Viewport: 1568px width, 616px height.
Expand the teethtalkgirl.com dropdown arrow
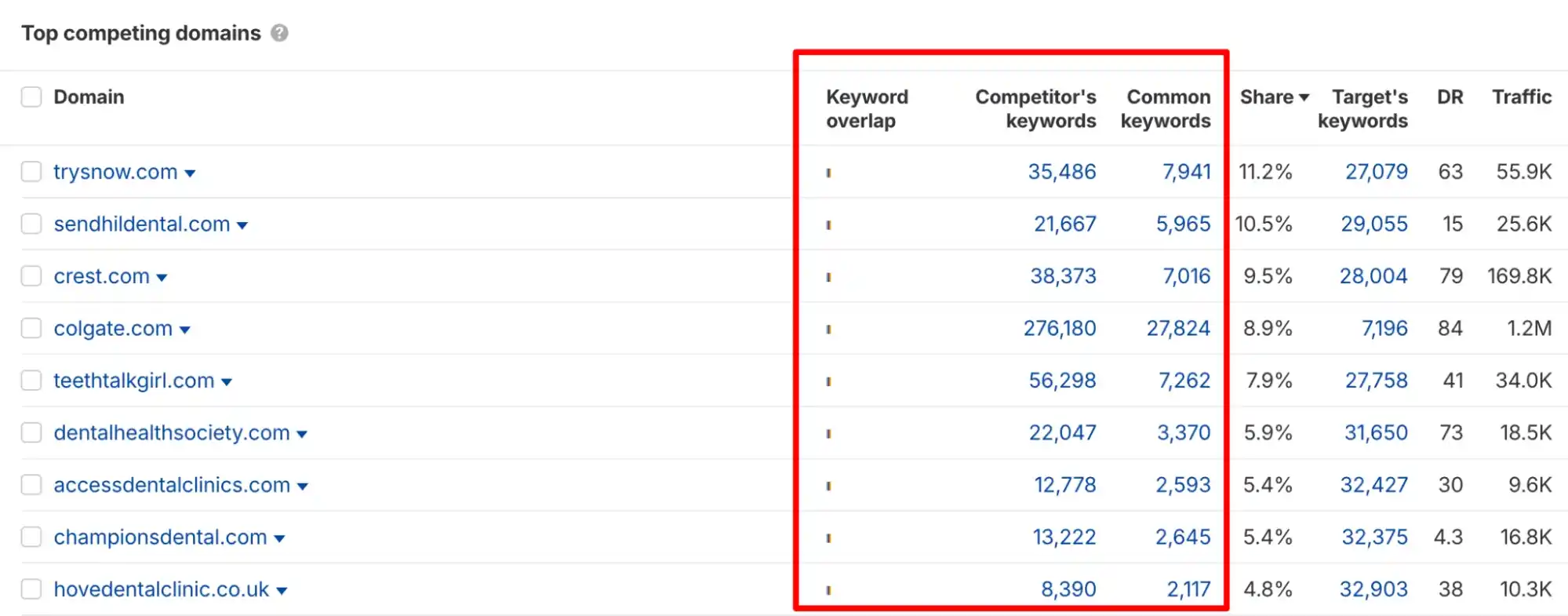point(227,382)
